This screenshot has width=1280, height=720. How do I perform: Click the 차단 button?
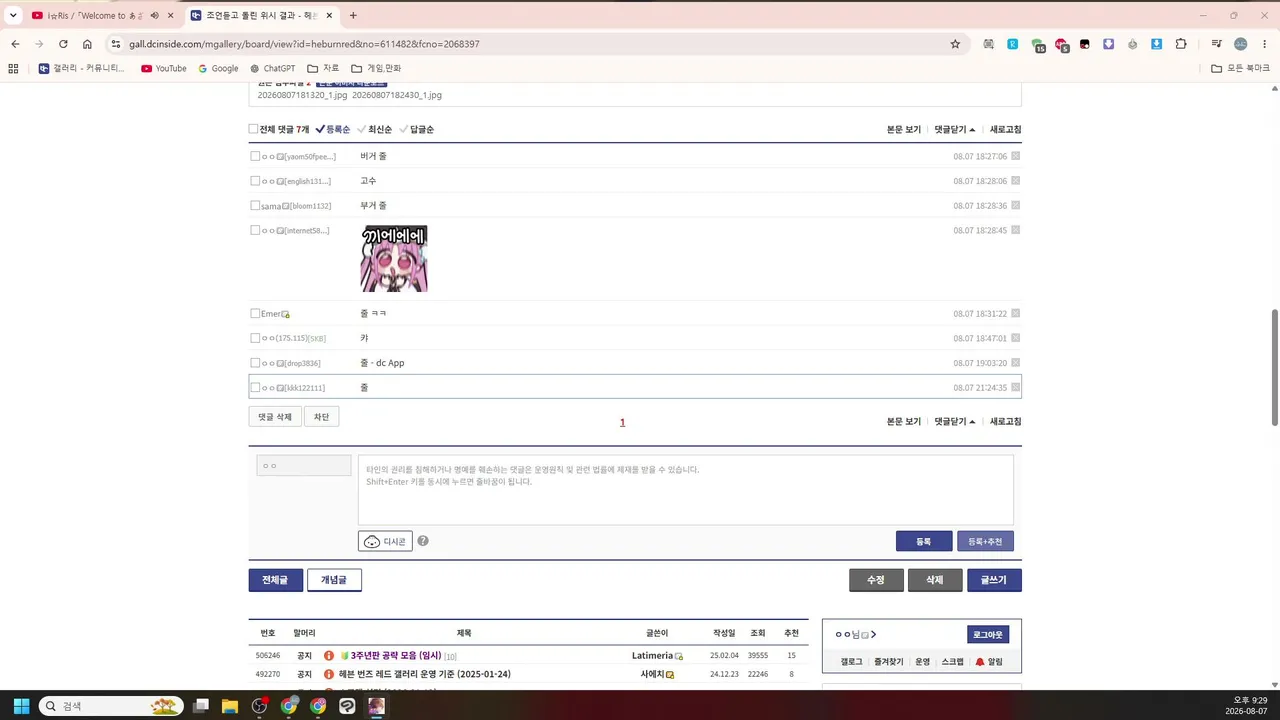pyautogui.click(x=321, y=417)
